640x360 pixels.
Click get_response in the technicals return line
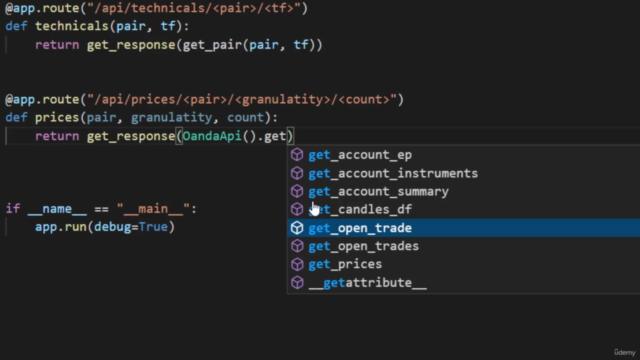click(131, 44)
